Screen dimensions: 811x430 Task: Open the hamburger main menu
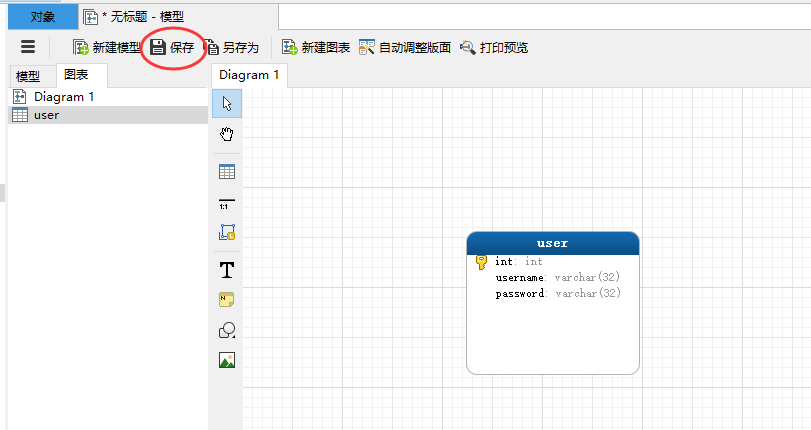click(28, 47)
